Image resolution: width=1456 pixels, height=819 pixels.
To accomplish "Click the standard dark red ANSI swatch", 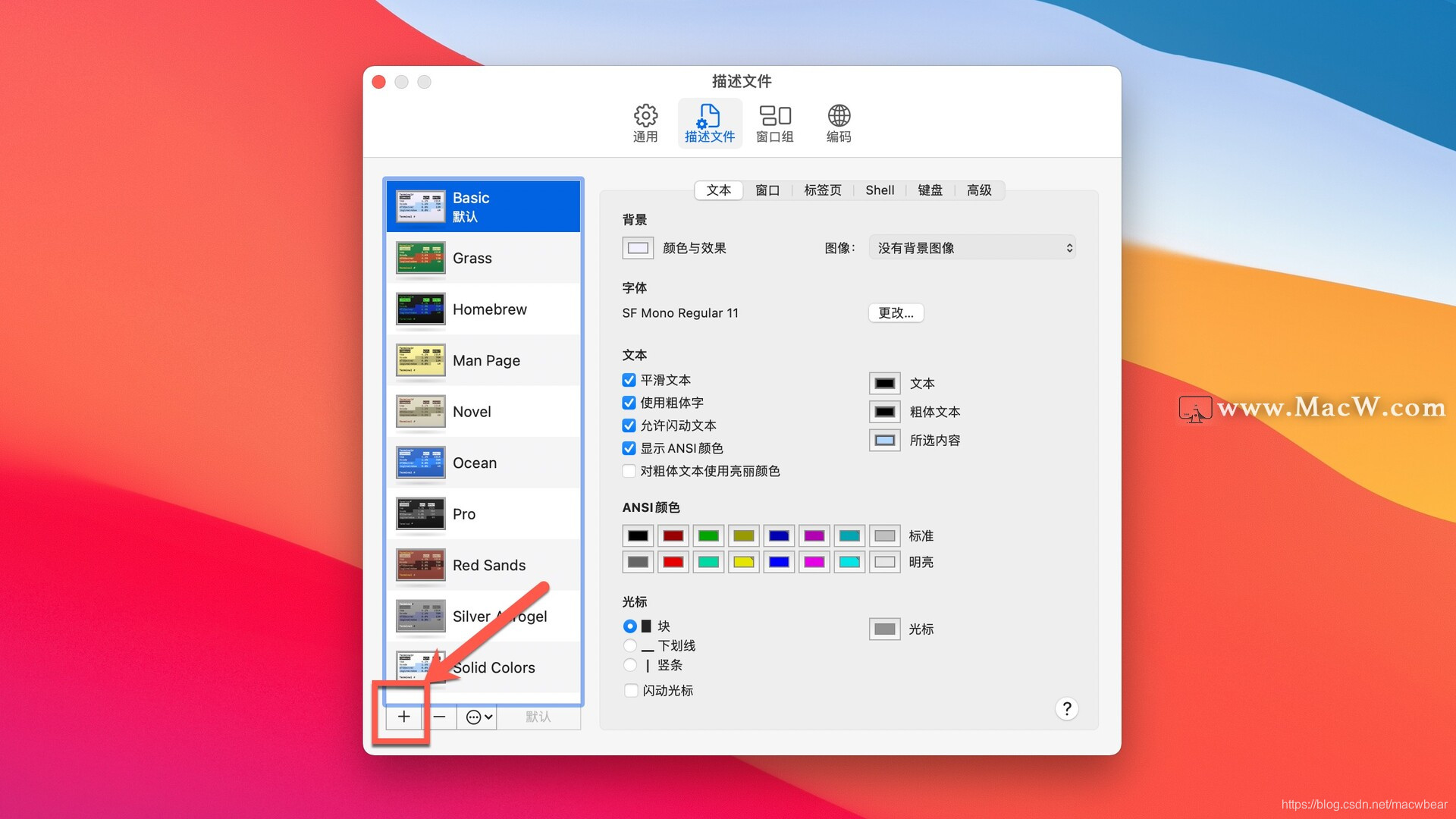I will click(673, 535).
